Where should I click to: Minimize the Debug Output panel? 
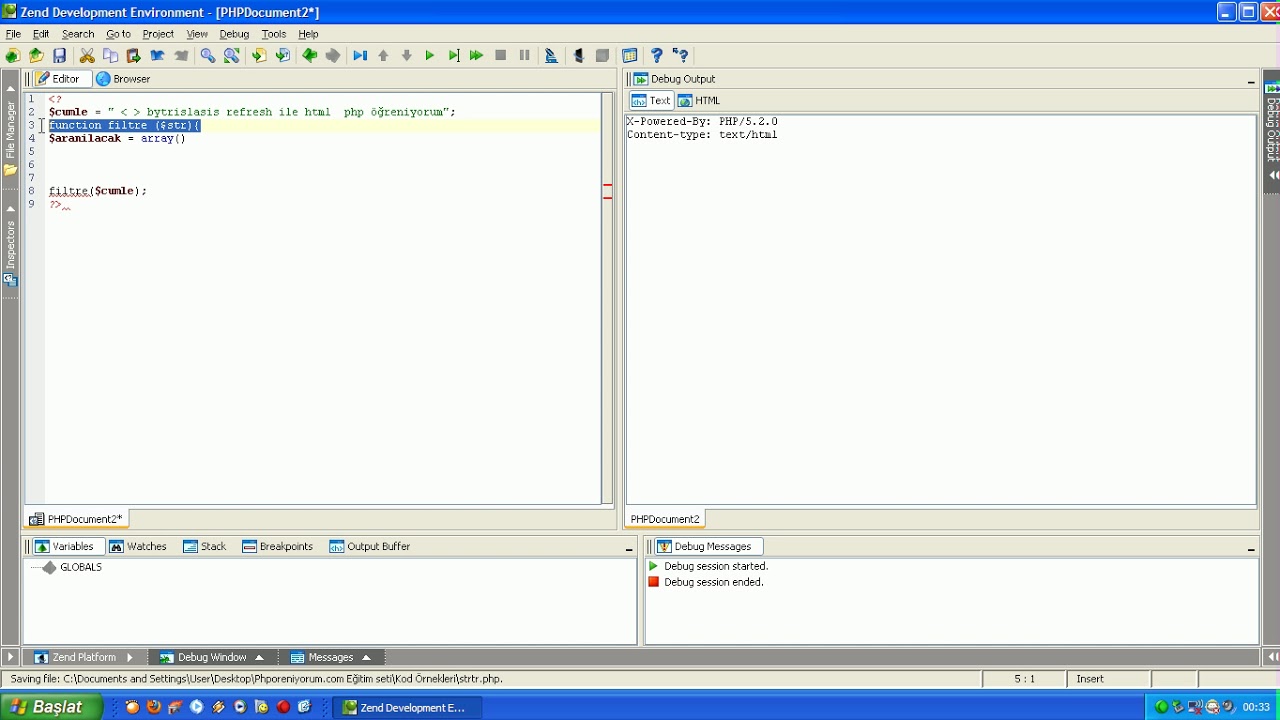(x=1251, y=81)
